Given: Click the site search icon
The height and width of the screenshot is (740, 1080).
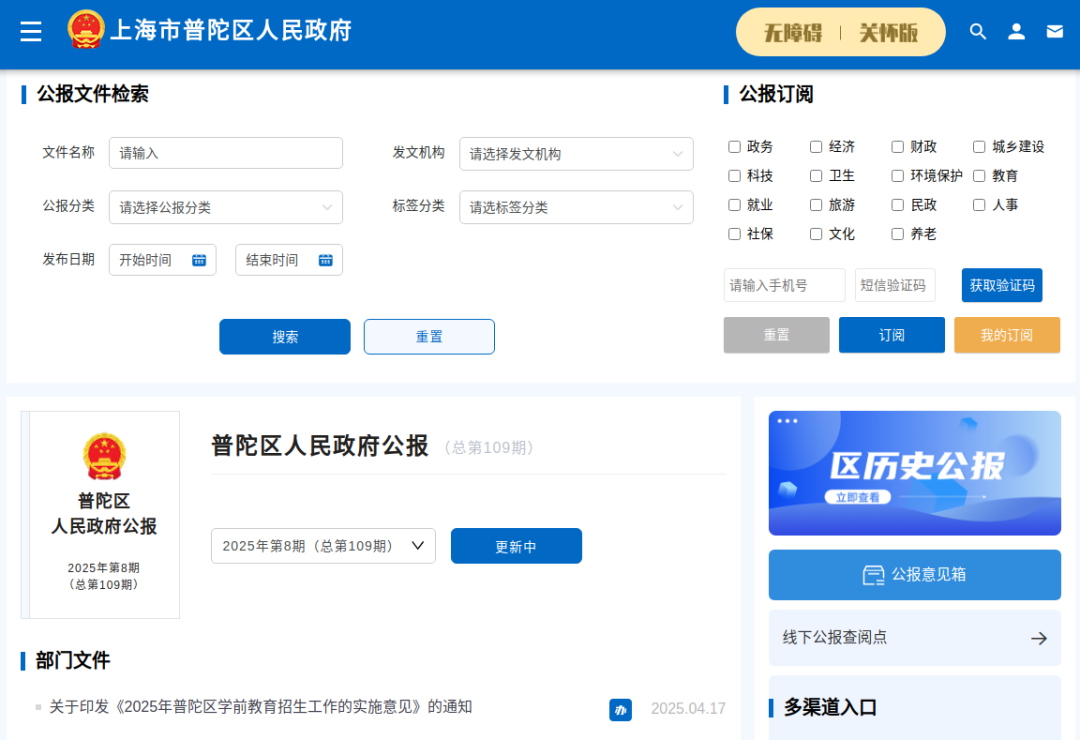Looking at the screenshot, I should (978, 31).
